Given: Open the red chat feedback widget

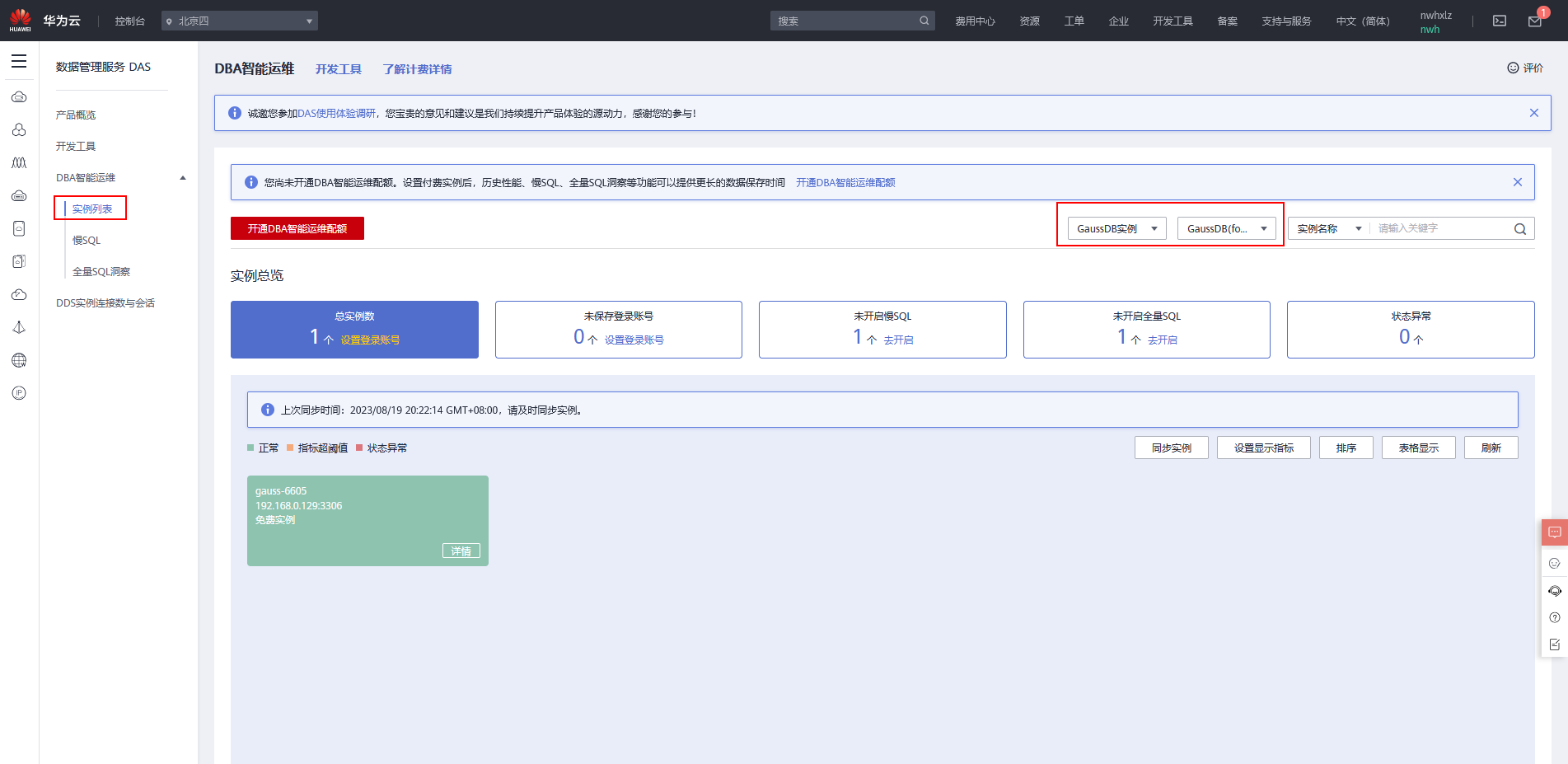Looking at the screenshot, I should click(1555, 532).
